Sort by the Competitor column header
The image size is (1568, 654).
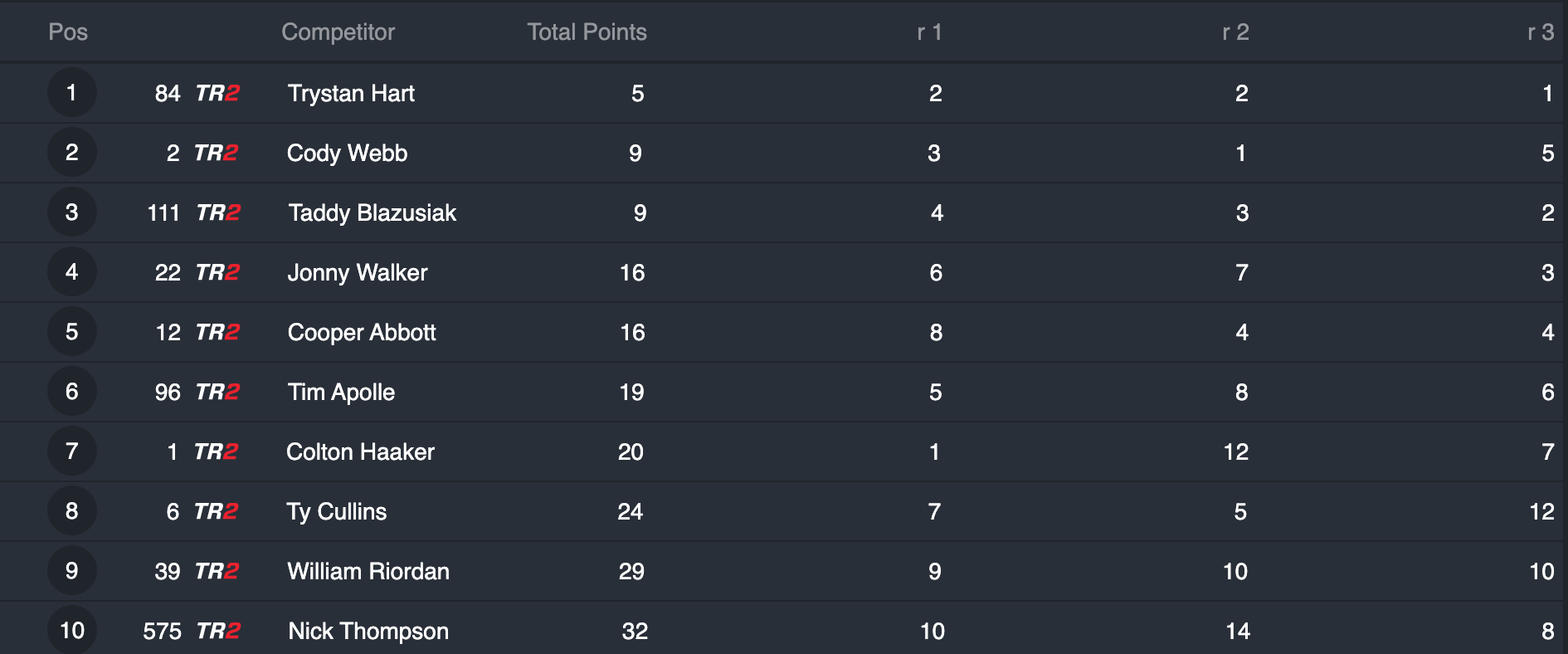tap(338, 32)
